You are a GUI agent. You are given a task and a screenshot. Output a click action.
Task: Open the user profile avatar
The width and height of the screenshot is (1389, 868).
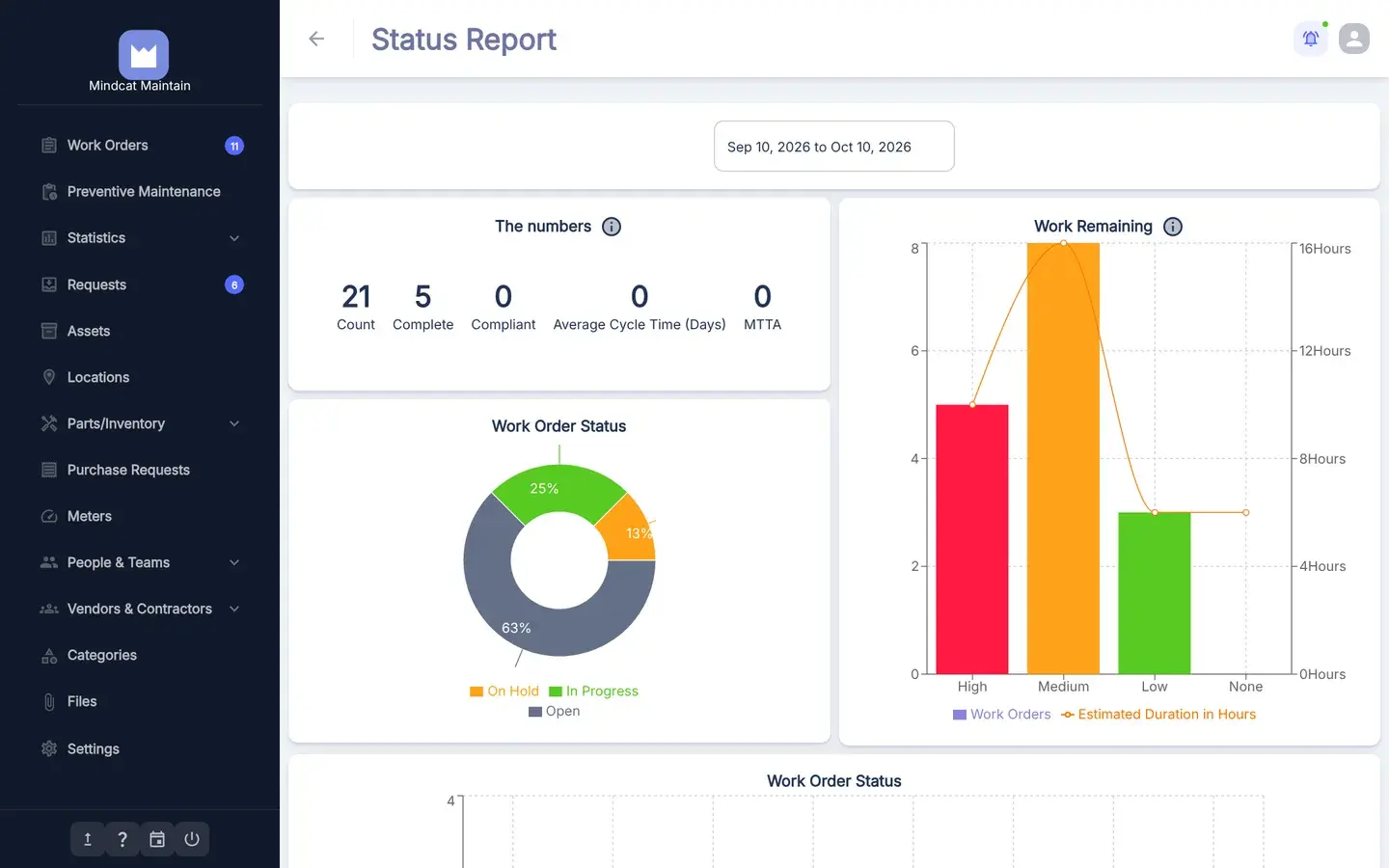tap(1354, 39)
